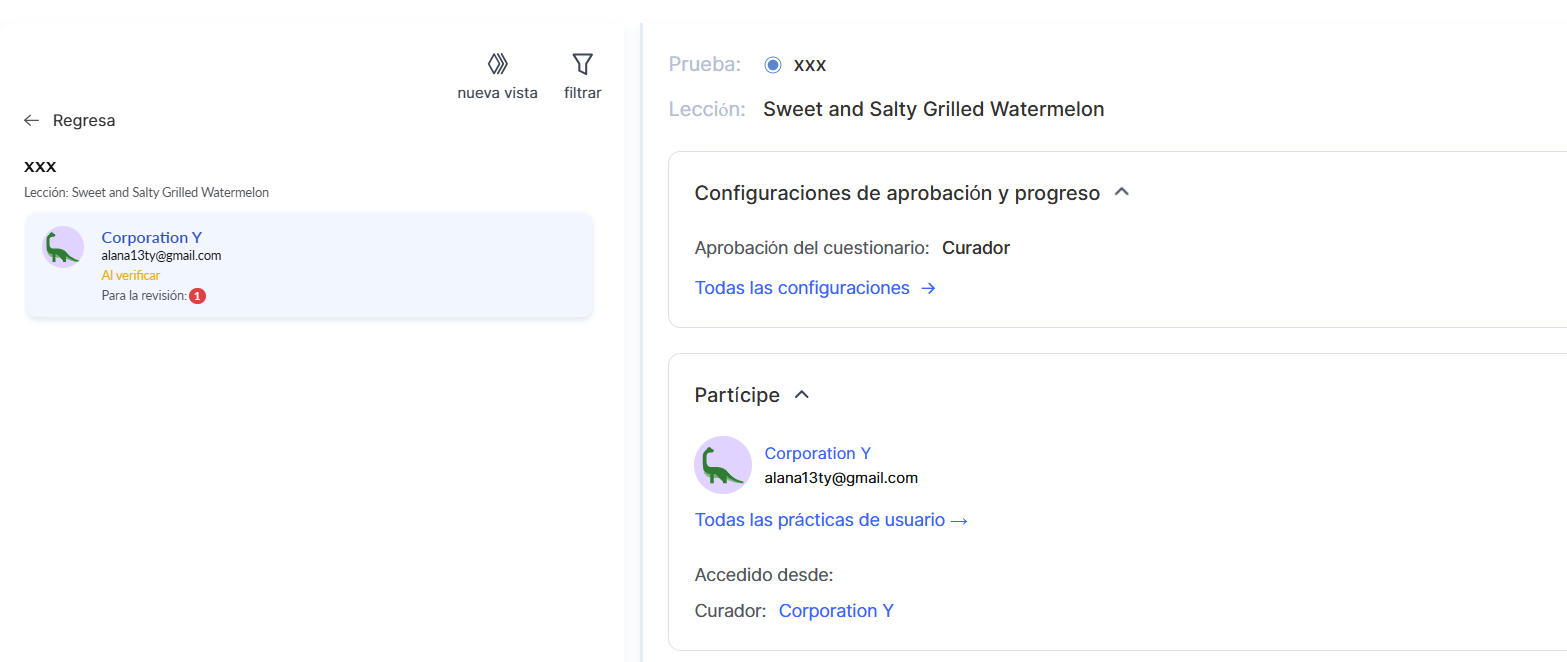This screenshot has height=662, width=1567.
Task: Click the filtrar label
Action: tap(582, 93)
